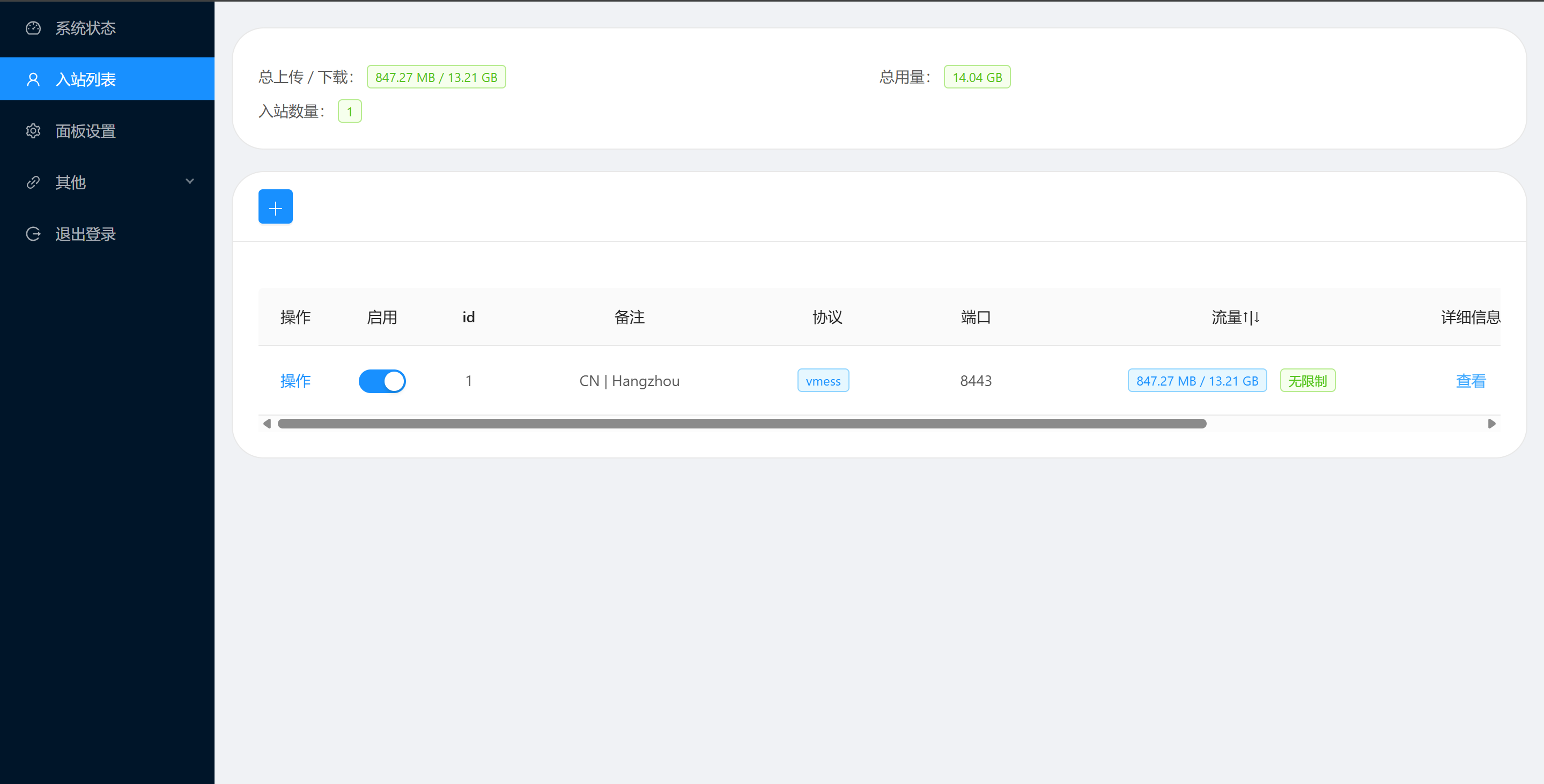Click the user icon beside 入站列表
Viewport: 1544px width, 784px height.
coord(33,79)
